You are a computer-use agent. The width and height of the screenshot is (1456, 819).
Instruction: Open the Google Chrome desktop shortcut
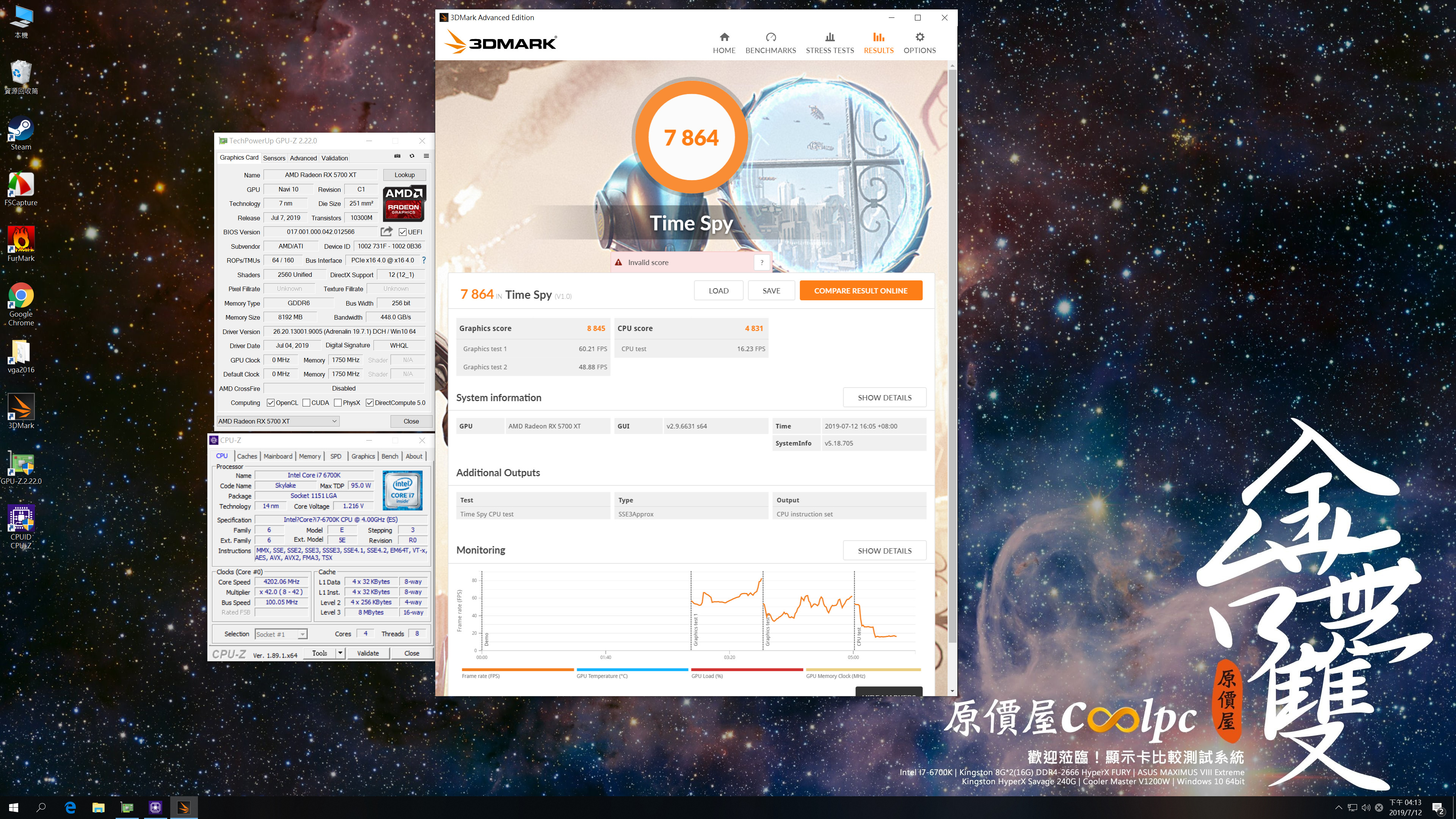pos(21,304)
